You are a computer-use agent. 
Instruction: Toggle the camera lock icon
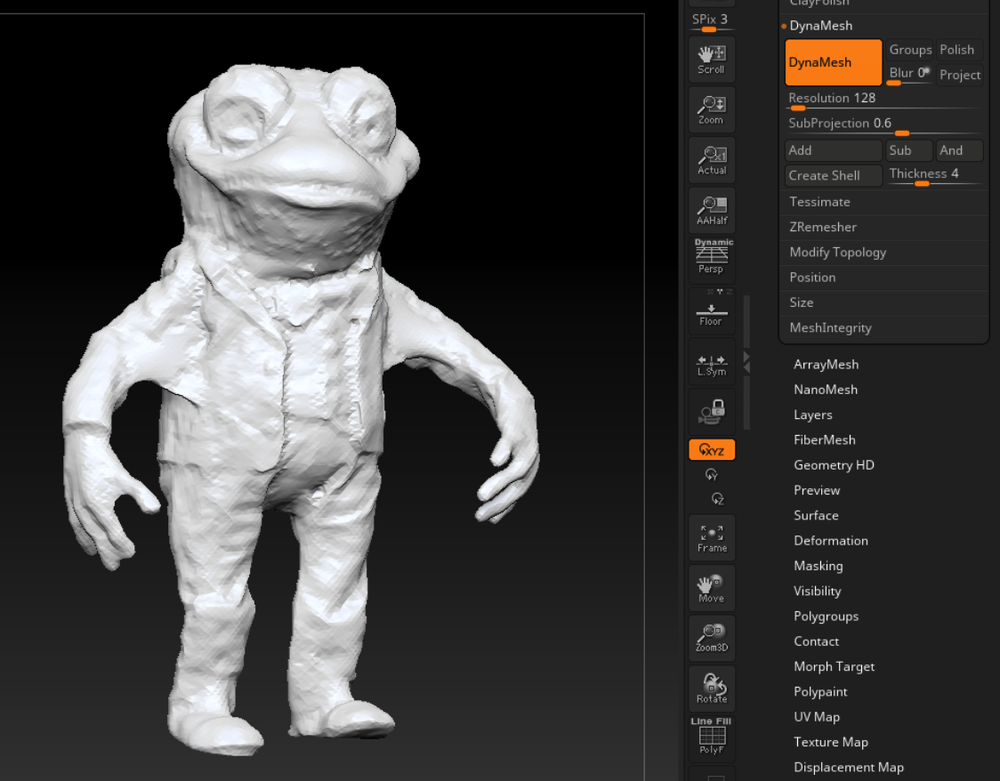click(x=712, y=412)
